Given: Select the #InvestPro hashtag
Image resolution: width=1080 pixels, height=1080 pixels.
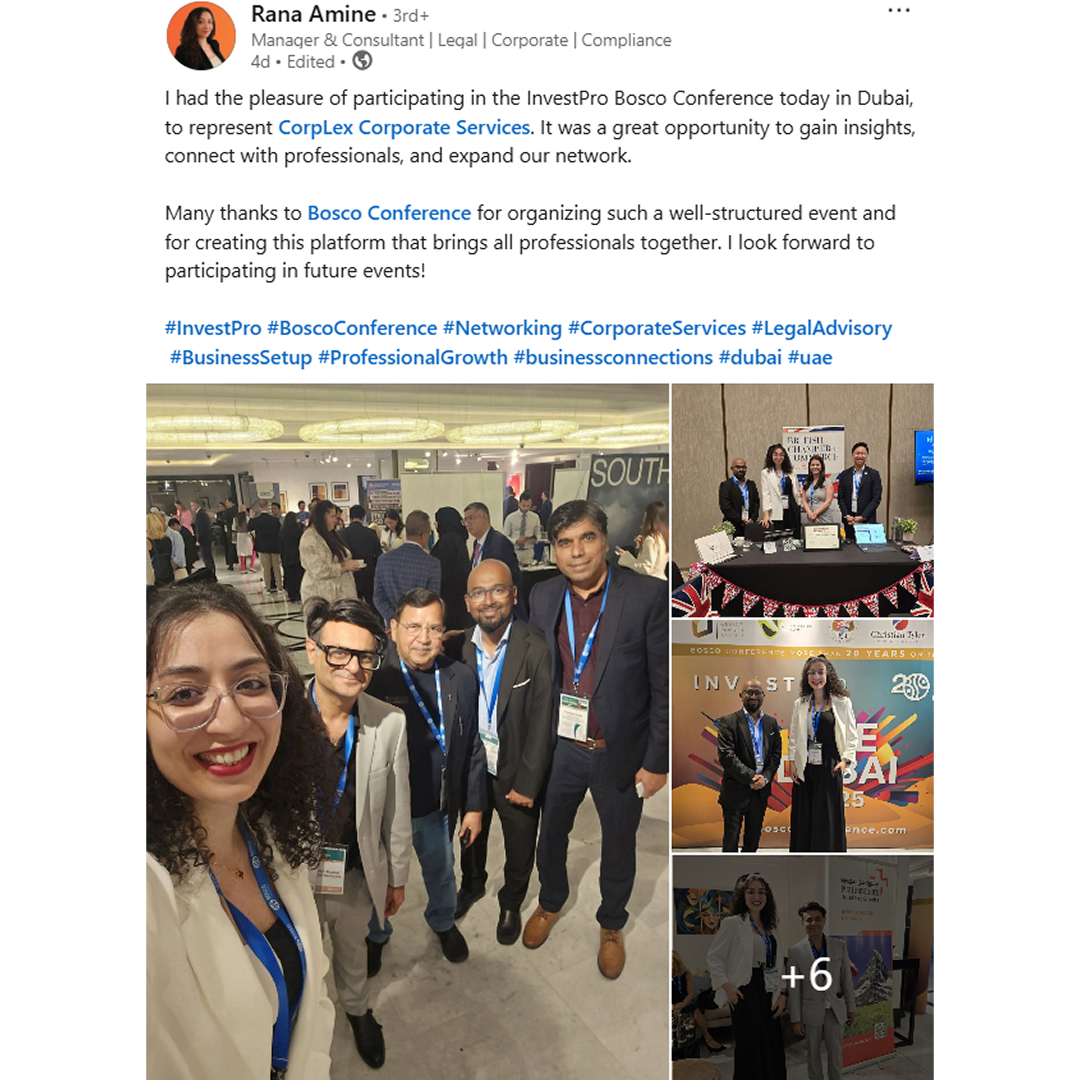Looking at the screenshot, I should pyautogui.click(x=213, y=328).
